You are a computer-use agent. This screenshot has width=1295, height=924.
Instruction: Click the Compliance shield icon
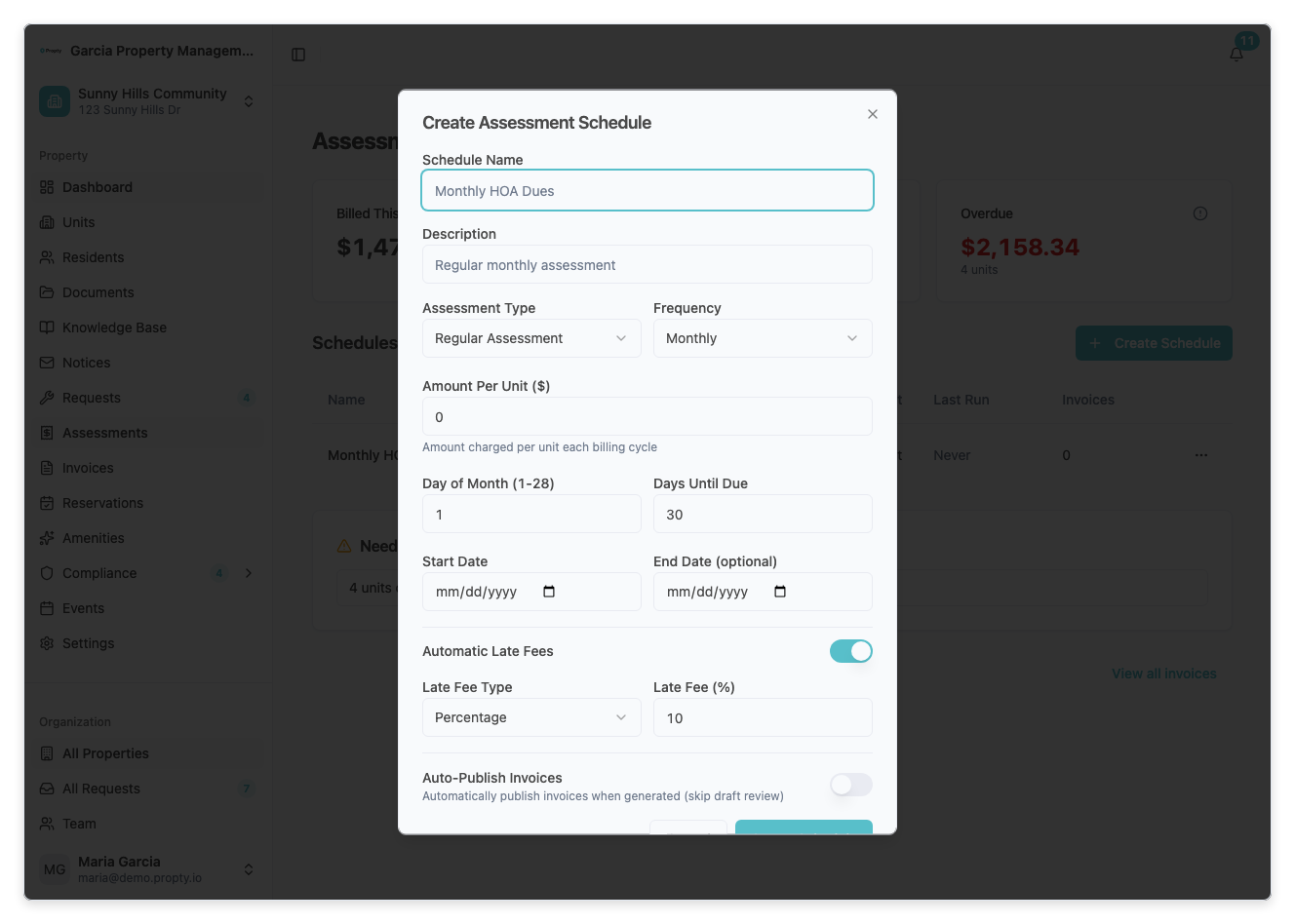pyautogui.click(x=47, y=573)
